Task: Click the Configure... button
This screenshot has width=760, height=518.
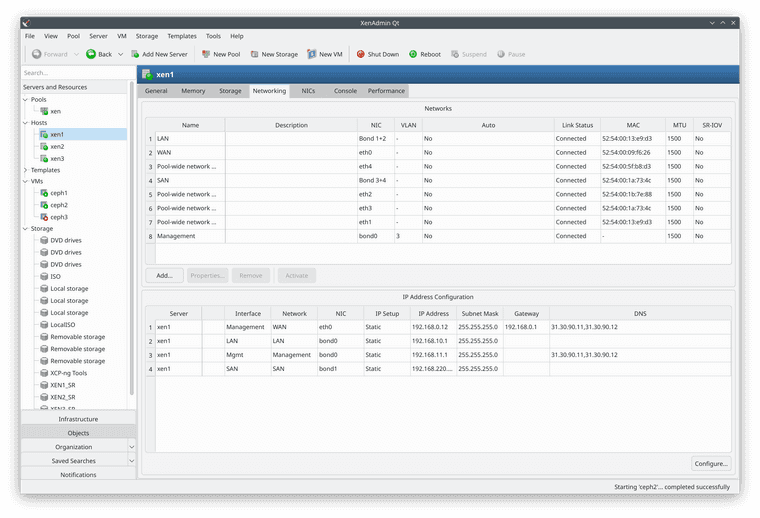Action: pyautogui.click(x=711, y=464)
